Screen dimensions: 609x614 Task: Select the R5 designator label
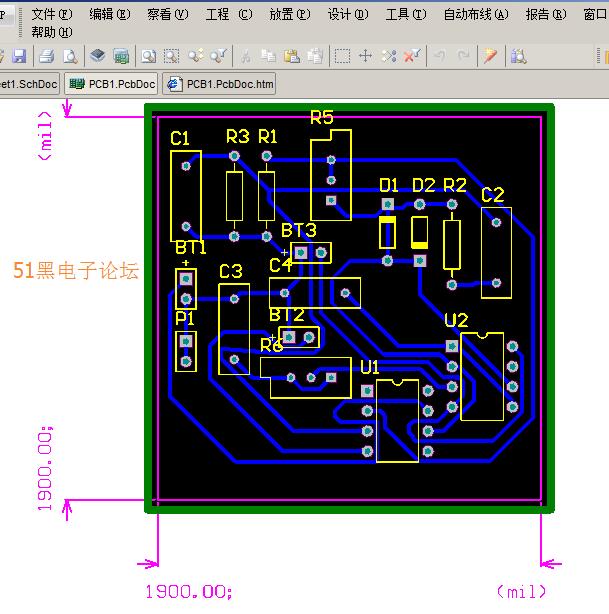click(322, 117)
